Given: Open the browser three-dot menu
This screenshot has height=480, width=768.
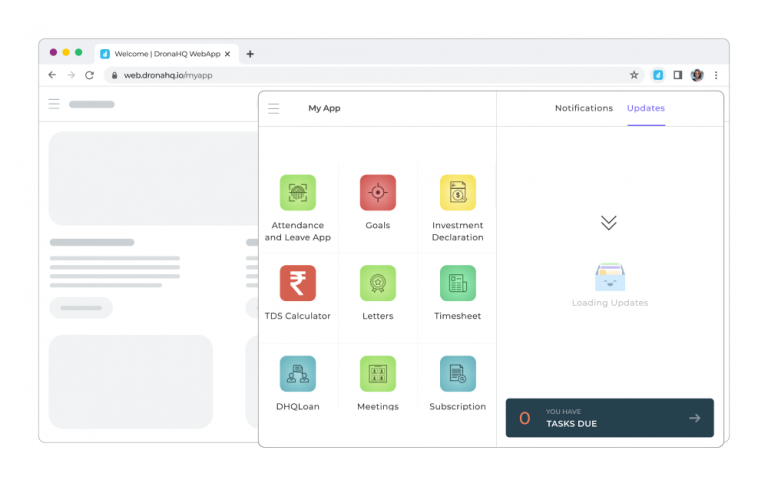Looking at the screenshot, I should 716,75.
